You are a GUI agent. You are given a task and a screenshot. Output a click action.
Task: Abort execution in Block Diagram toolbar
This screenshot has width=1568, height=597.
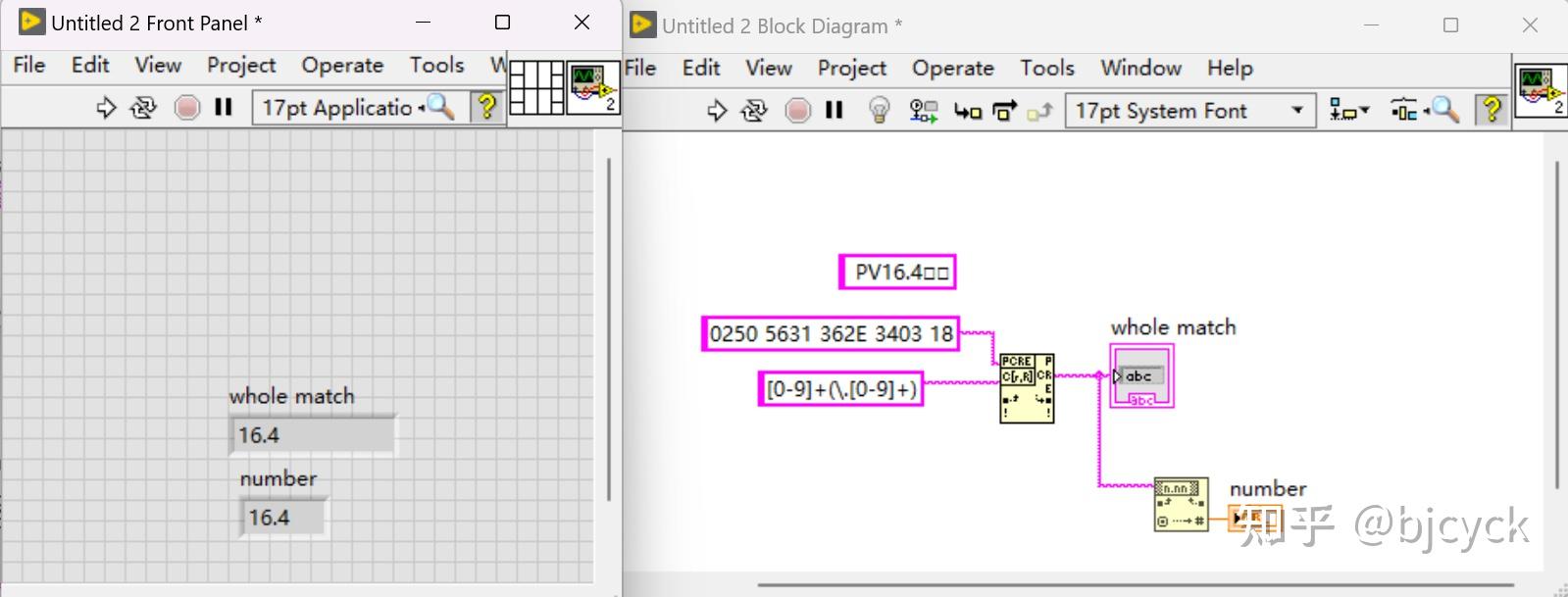[797, 111]
